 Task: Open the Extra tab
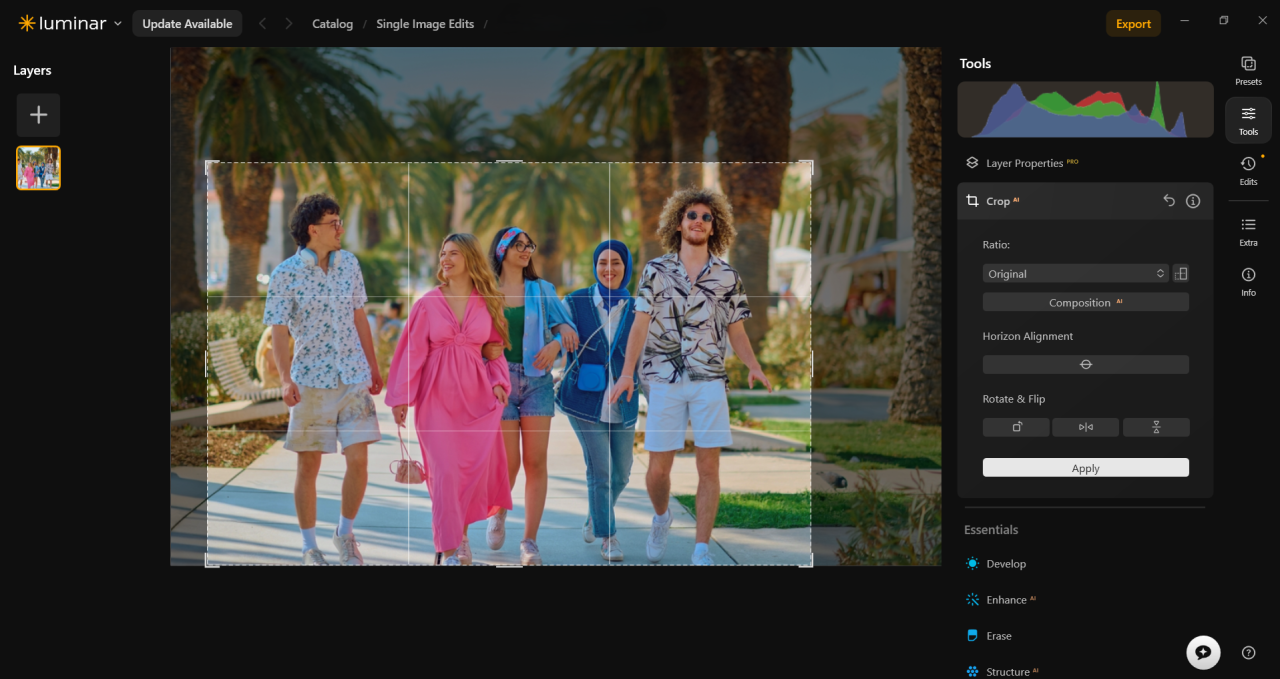(1248, 231)
